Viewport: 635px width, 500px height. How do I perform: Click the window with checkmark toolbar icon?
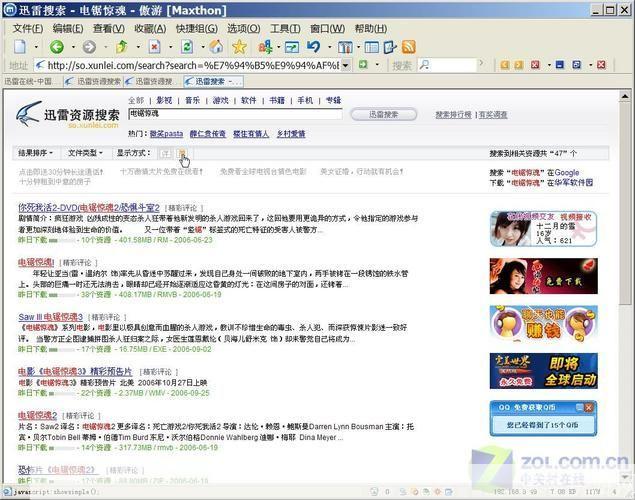click(292, 47)
